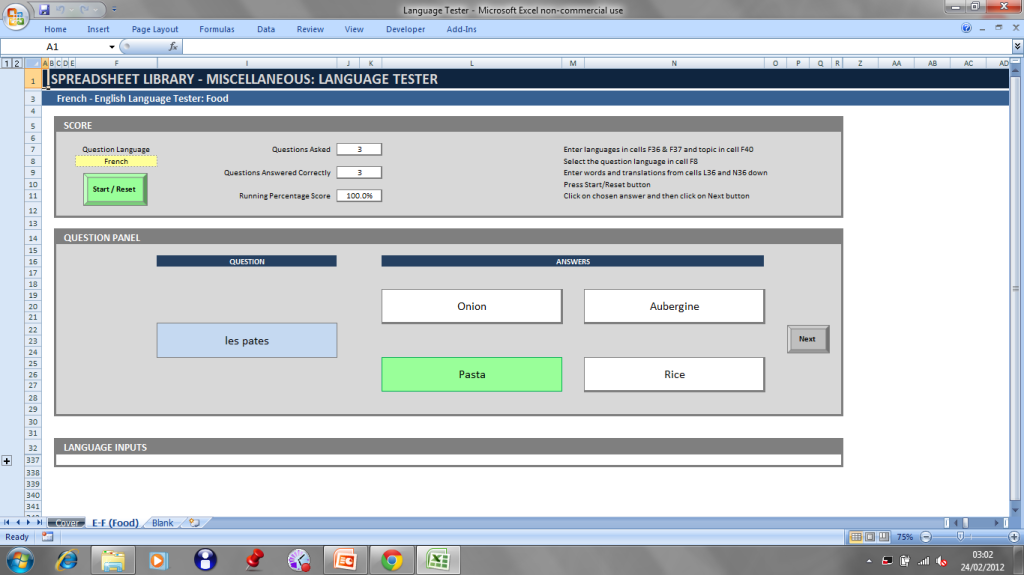The image size is (1024, 575).
Task: Open the Name Box dropdown arrow
Action: pyautogui.click(x=112, y=47)
